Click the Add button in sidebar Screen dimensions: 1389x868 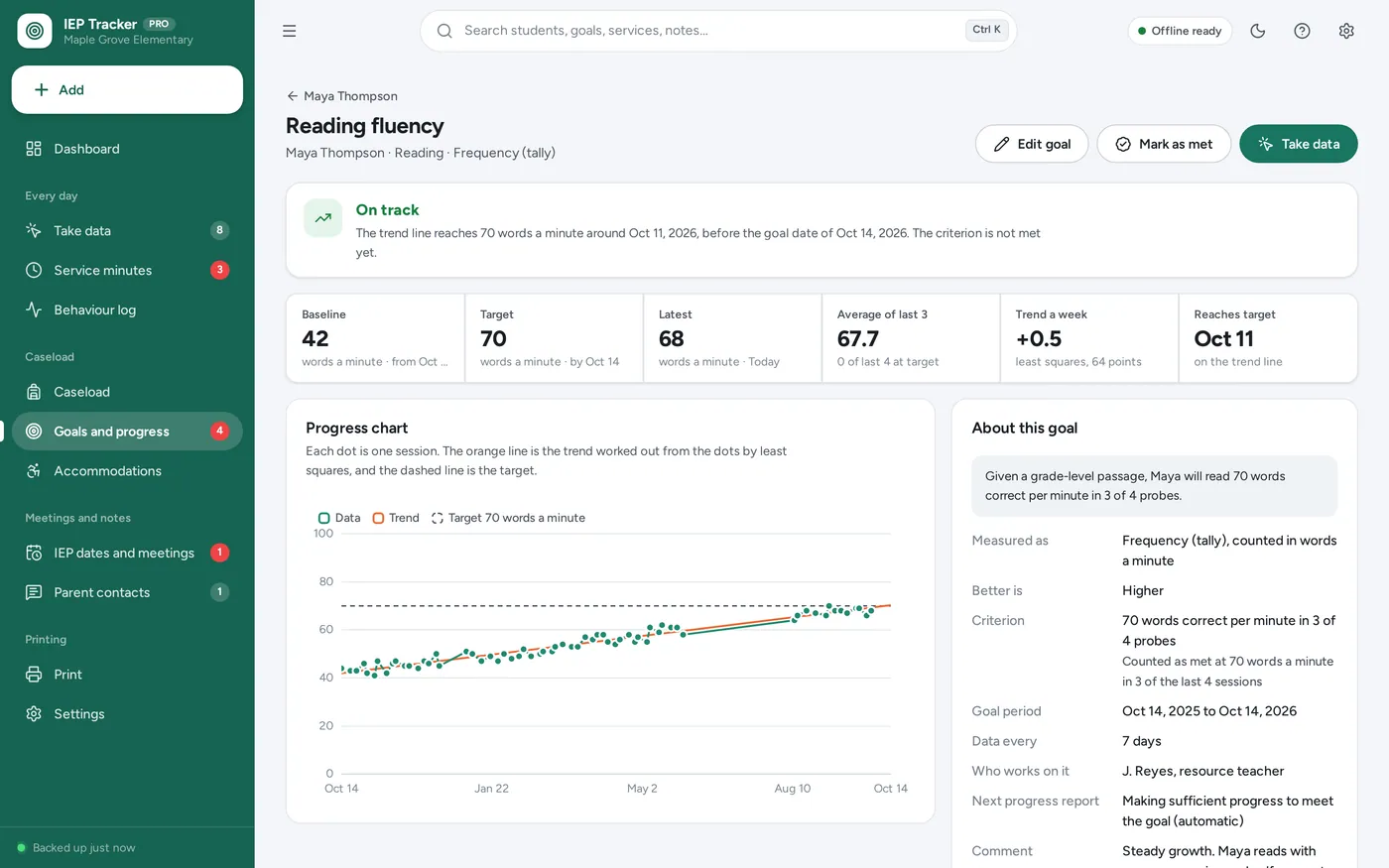pos(127,90)
